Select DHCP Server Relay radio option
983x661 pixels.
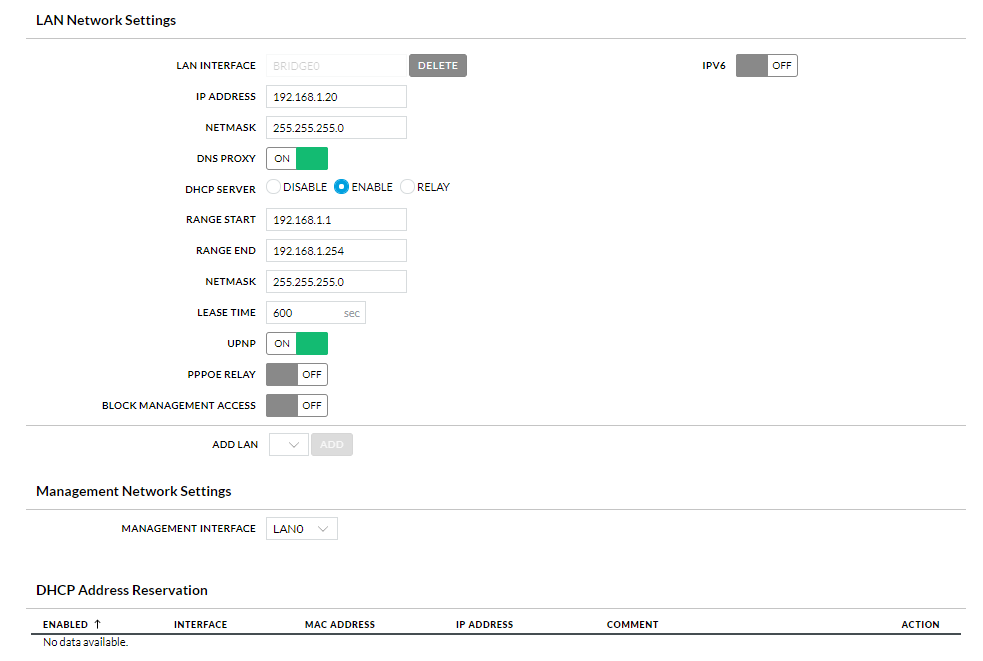(x=407, y=187)
